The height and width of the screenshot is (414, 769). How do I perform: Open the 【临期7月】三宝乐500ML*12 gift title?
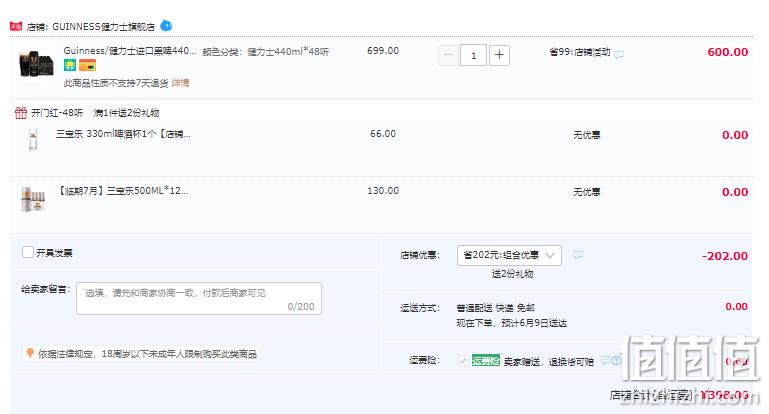click(123, 190)
